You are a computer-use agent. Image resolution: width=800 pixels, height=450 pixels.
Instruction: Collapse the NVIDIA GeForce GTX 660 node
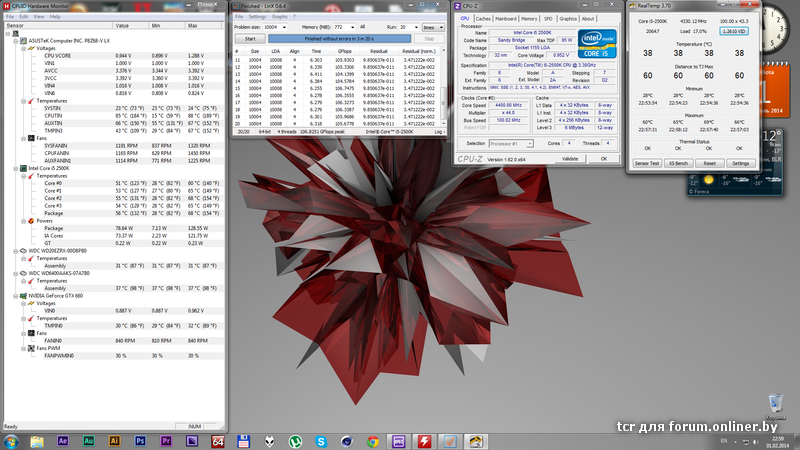16,296
